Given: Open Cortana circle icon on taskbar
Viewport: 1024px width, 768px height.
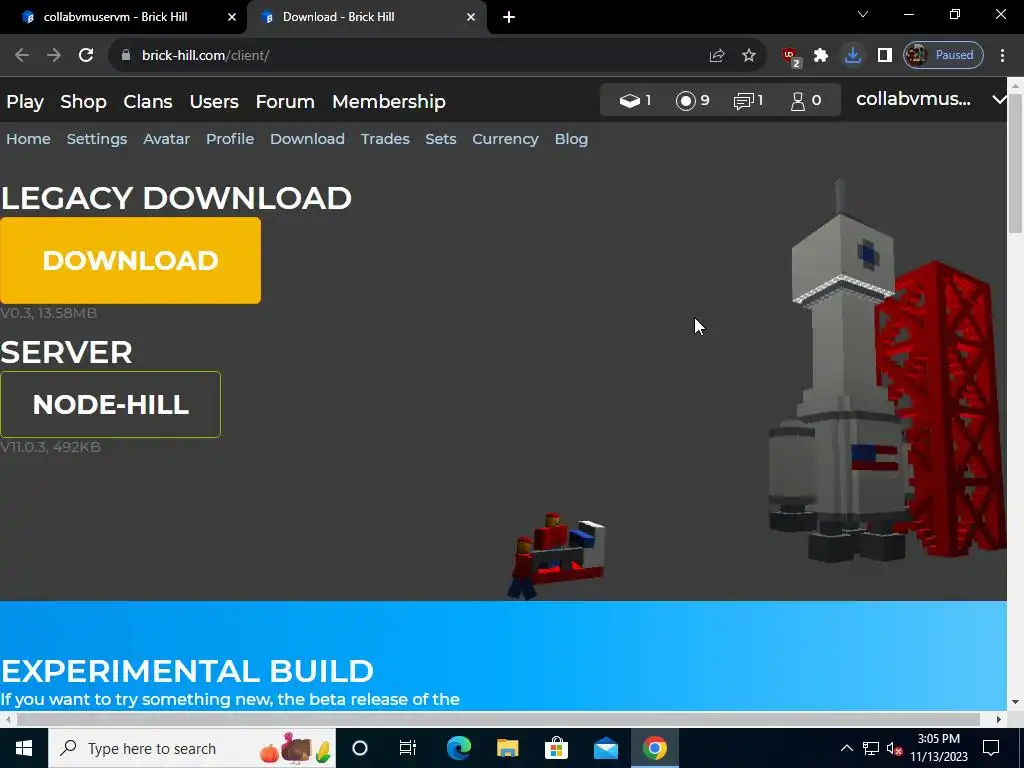Looking at the screenshot, I should (x=360, y=748).
